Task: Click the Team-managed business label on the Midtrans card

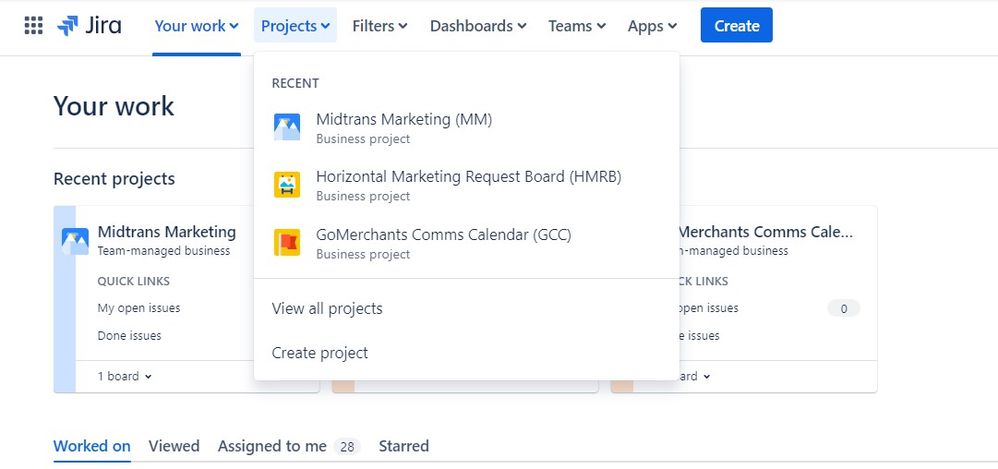Action: pos(164,251)
